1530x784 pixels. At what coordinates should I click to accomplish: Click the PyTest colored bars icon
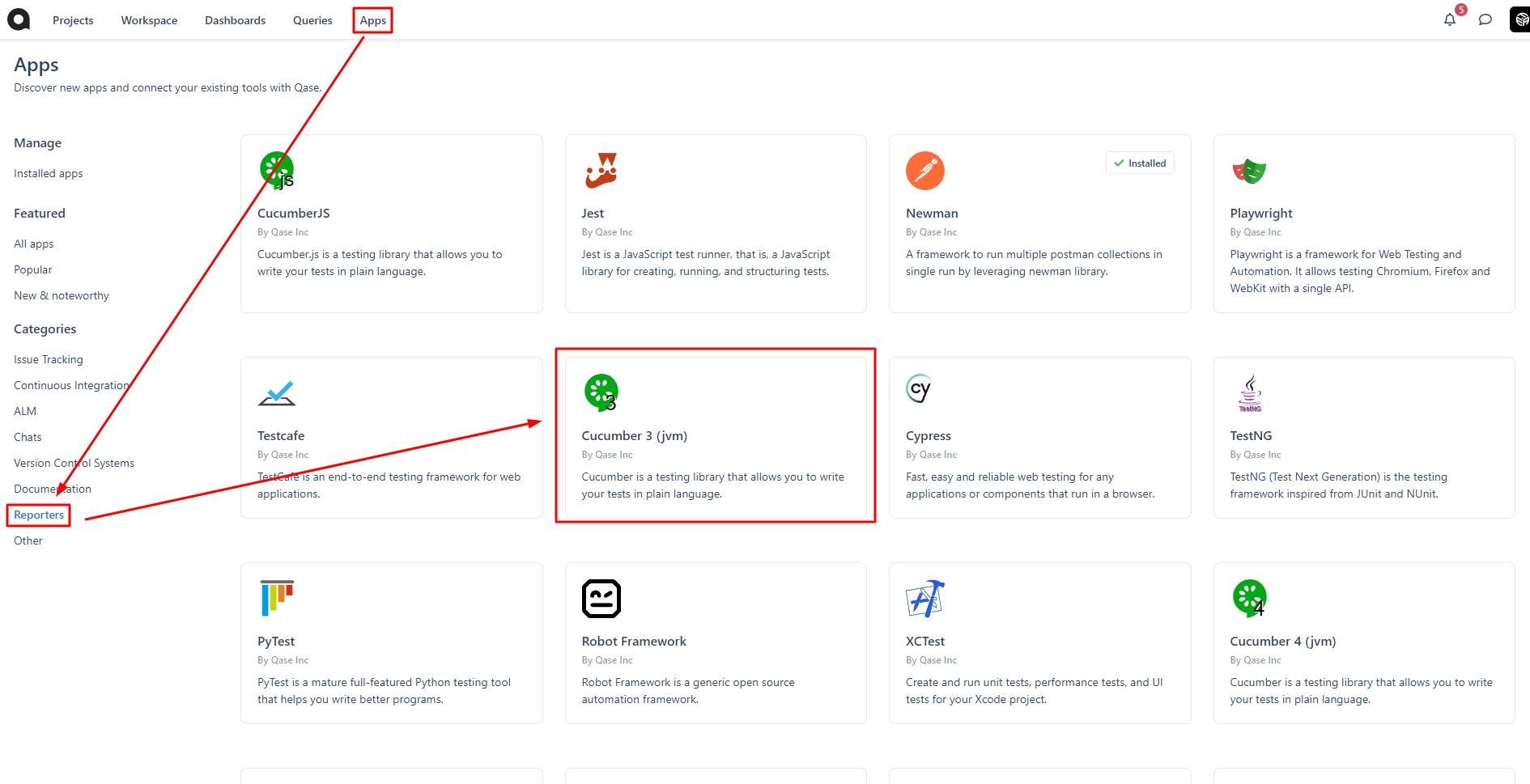pos(277,599)
